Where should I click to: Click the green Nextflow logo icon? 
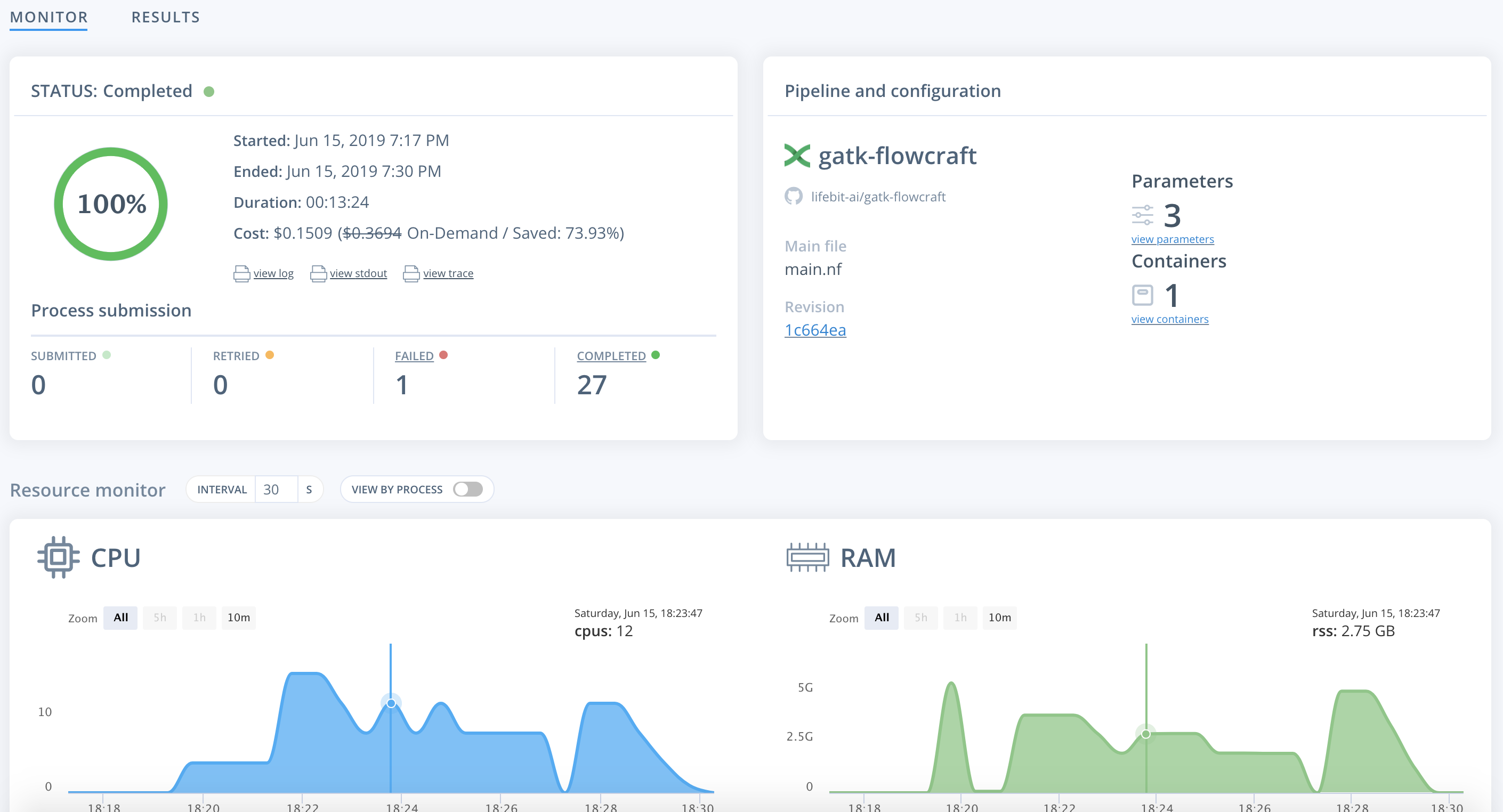click(797, 156)
